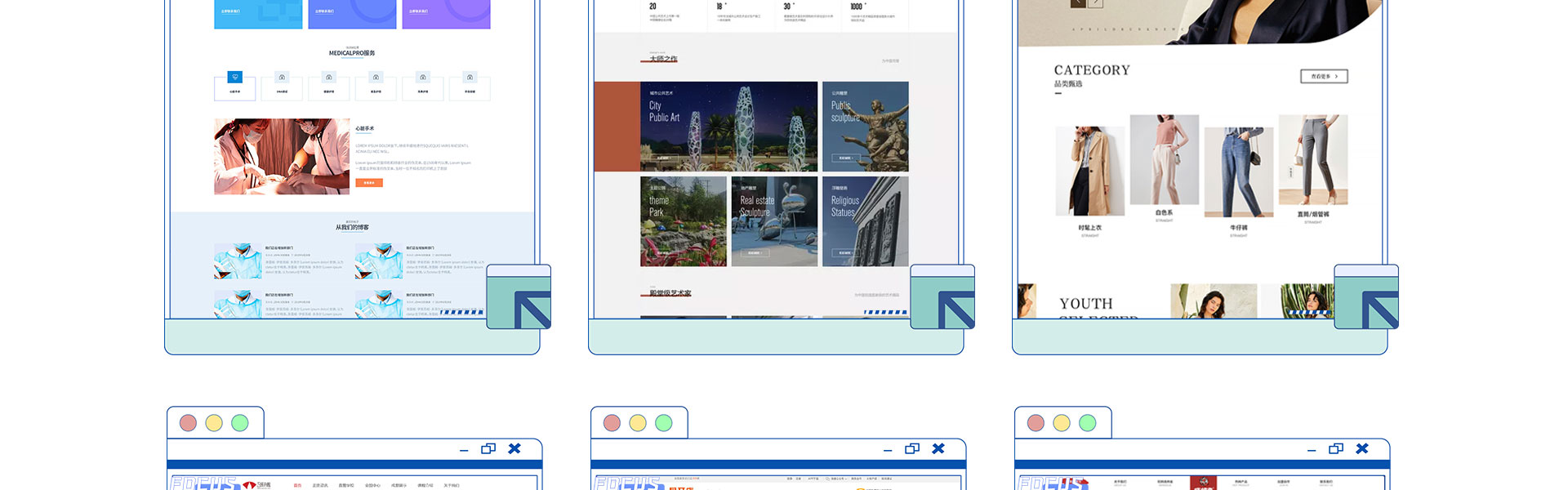Click the 从我们的博客 blog heading
This screenshot has width=1568, height=490.
pos(352,227)
